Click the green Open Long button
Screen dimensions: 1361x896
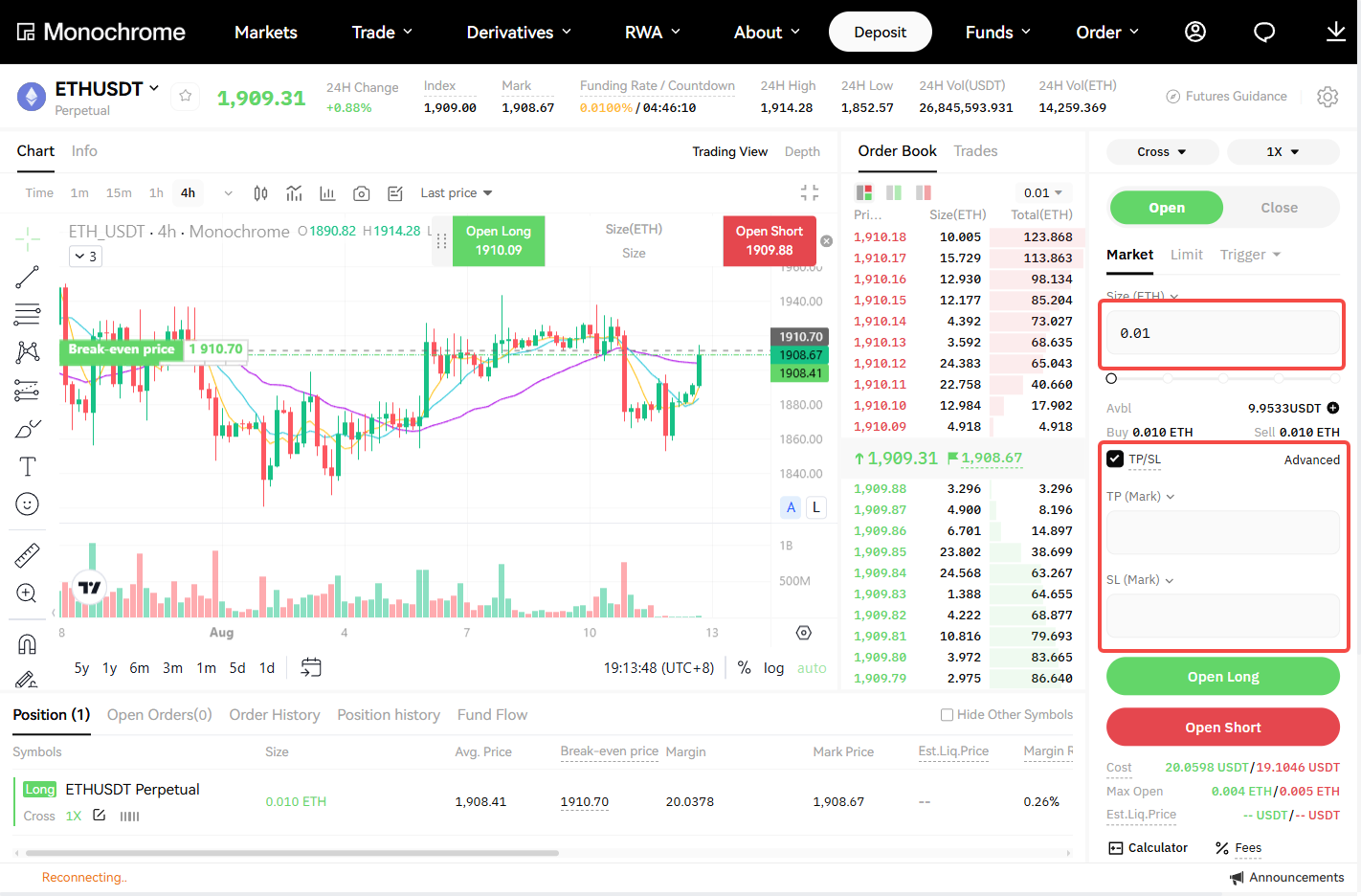(1223, 676)
